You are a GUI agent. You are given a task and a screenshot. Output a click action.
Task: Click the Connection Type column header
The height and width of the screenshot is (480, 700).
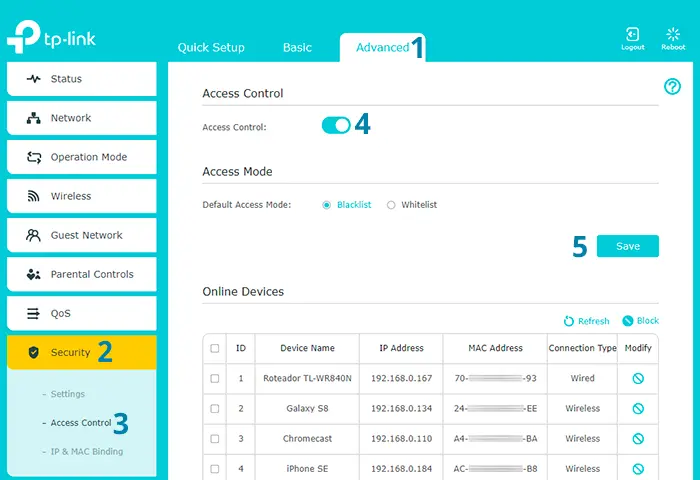pyautogui.click(x=582, y=348)
